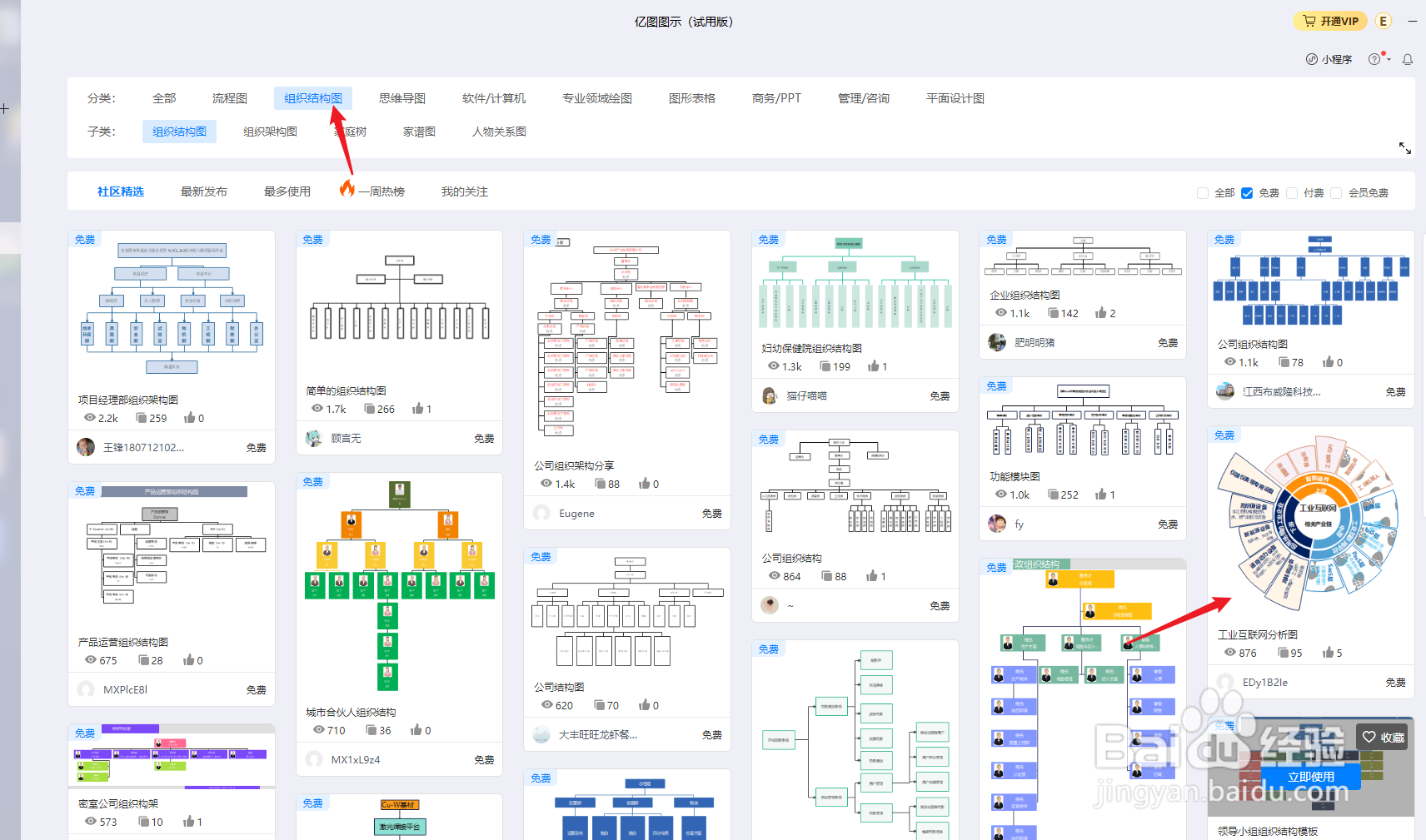
Task: Click Eugene's avatar under 公司组织架构分享
Action: coord(541,513)
